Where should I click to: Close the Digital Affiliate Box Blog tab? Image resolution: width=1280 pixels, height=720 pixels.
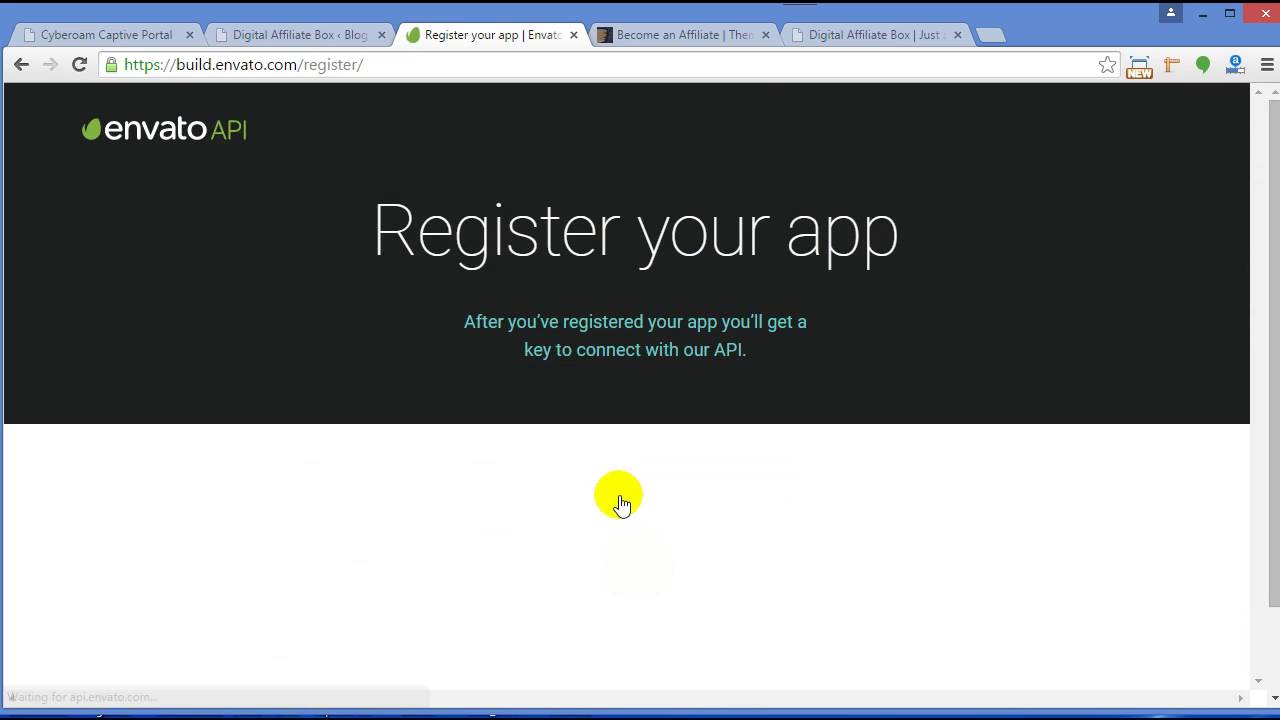click(381, 35)
